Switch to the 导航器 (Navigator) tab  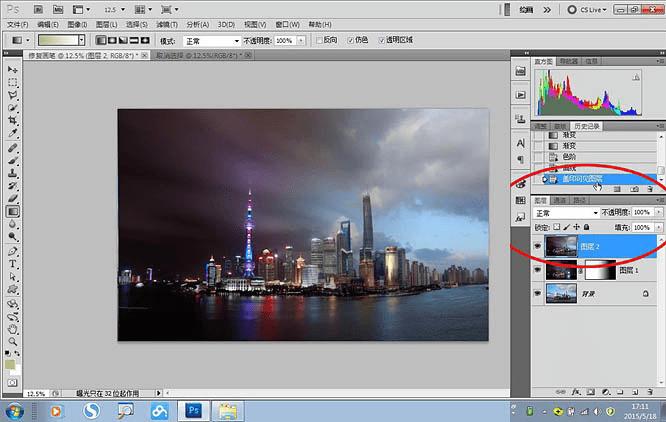point(569,62)
